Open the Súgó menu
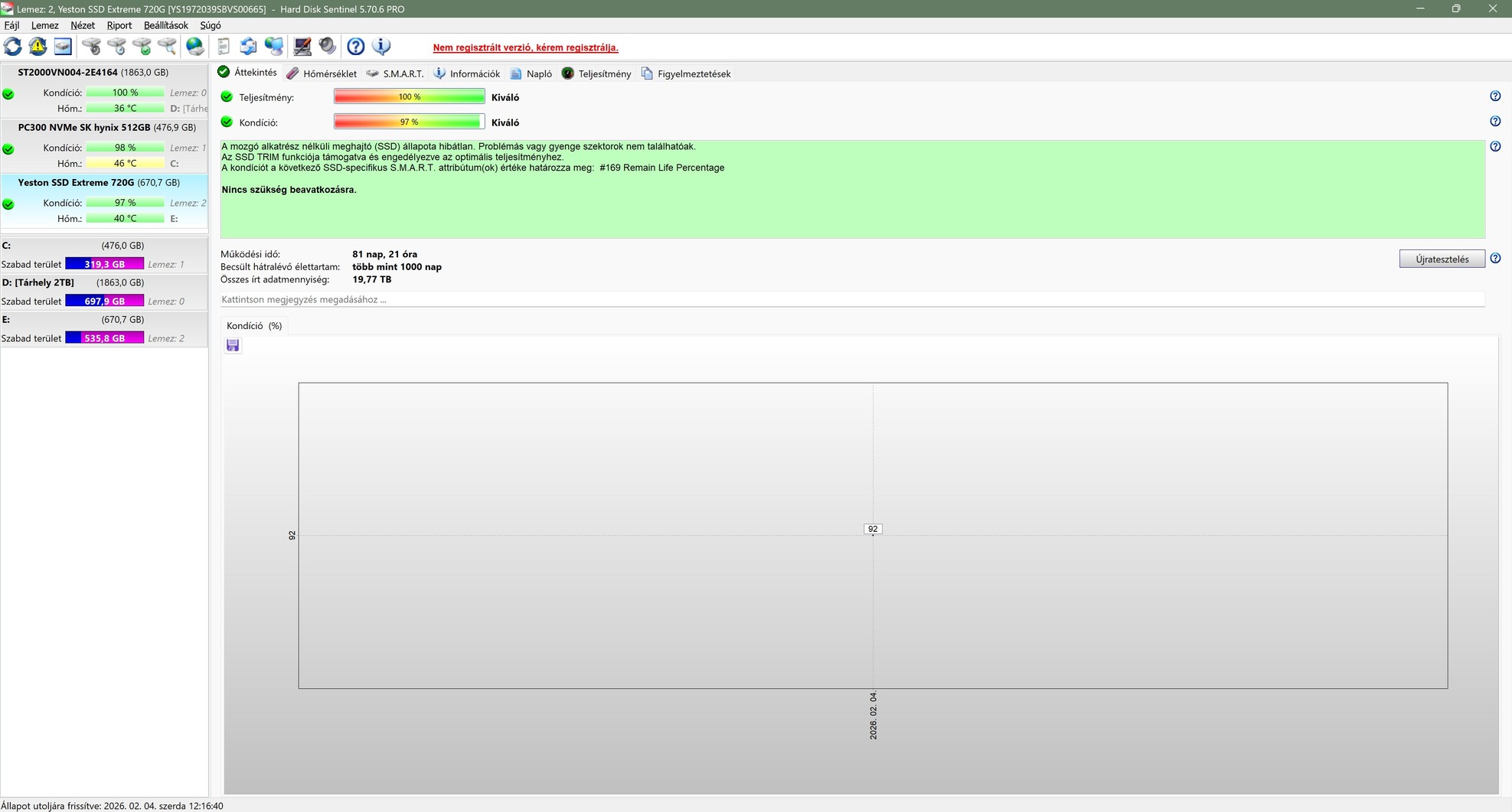This screenshot has width=1512, height=812. pyautogui.click(x=211, y=25)
